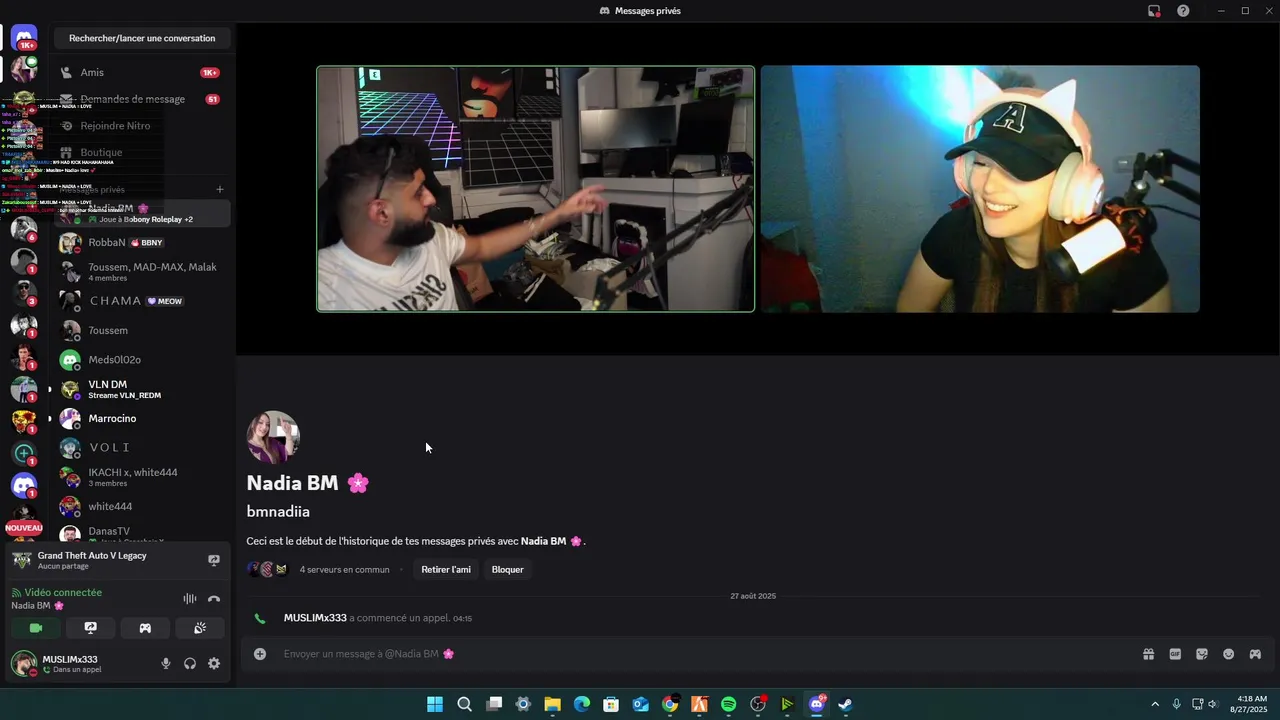Open the Amis tab
The height and width of the screenshot is (720, 1280).
[x=142, y=72]
